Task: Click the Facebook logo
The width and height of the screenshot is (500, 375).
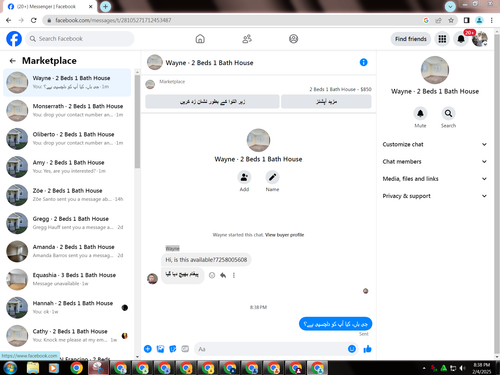Action: (14, 39)
